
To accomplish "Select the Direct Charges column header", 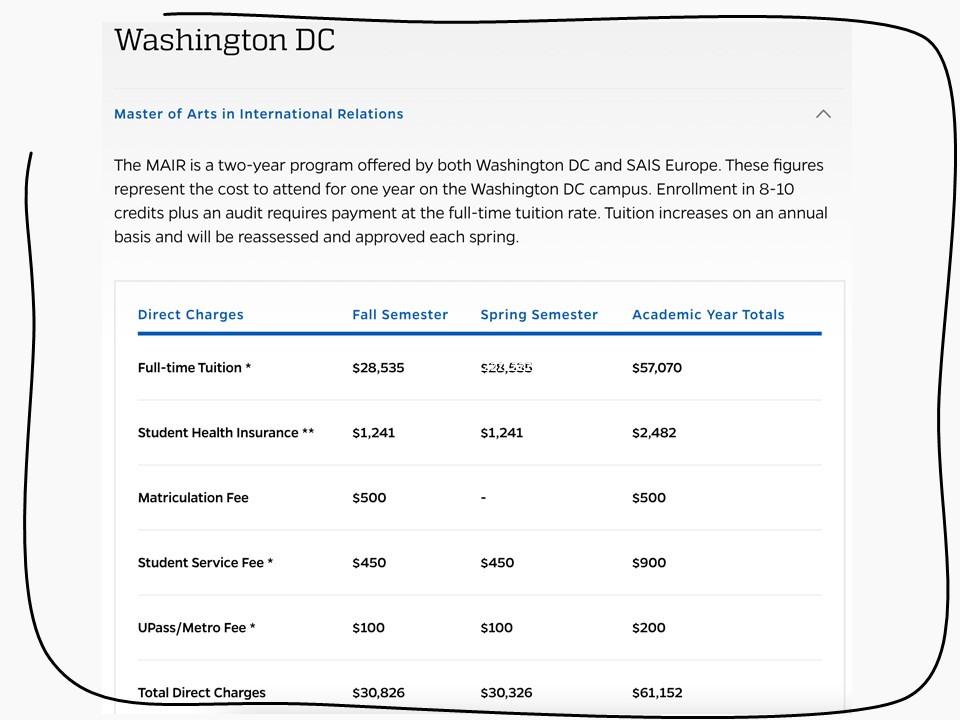I will click(191, 315).
